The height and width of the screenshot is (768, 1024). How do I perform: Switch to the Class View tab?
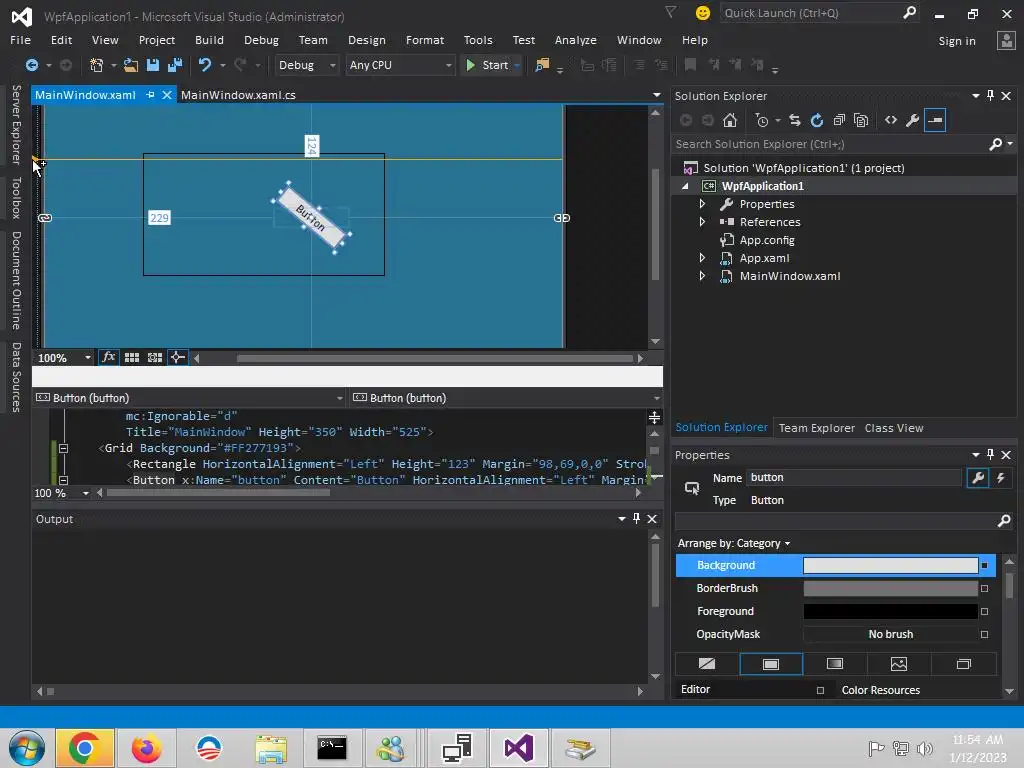(x=894, y=428)
